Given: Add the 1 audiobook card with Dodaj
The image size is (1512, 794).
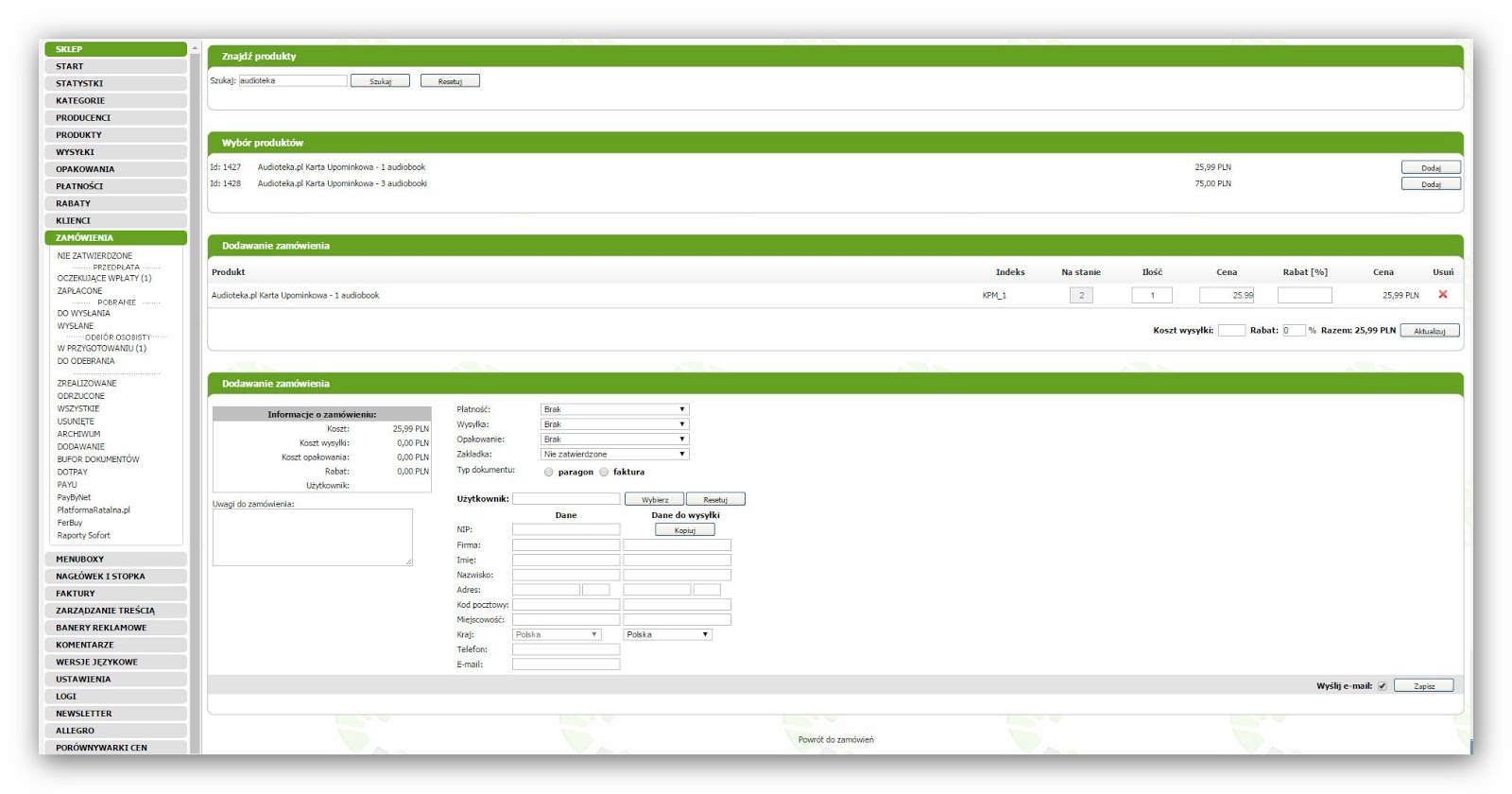Looking at the screenshot, I should click(1431, 167).
